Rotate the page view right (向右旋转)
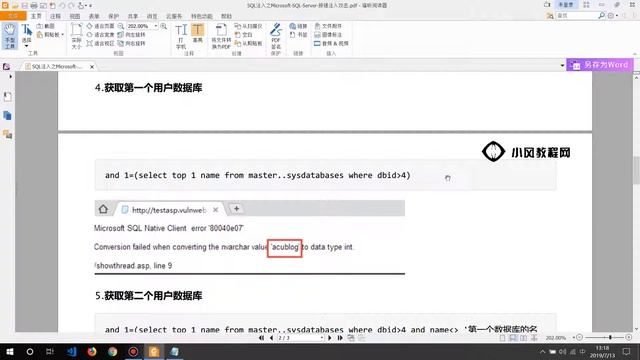 (x=131, y=43)
